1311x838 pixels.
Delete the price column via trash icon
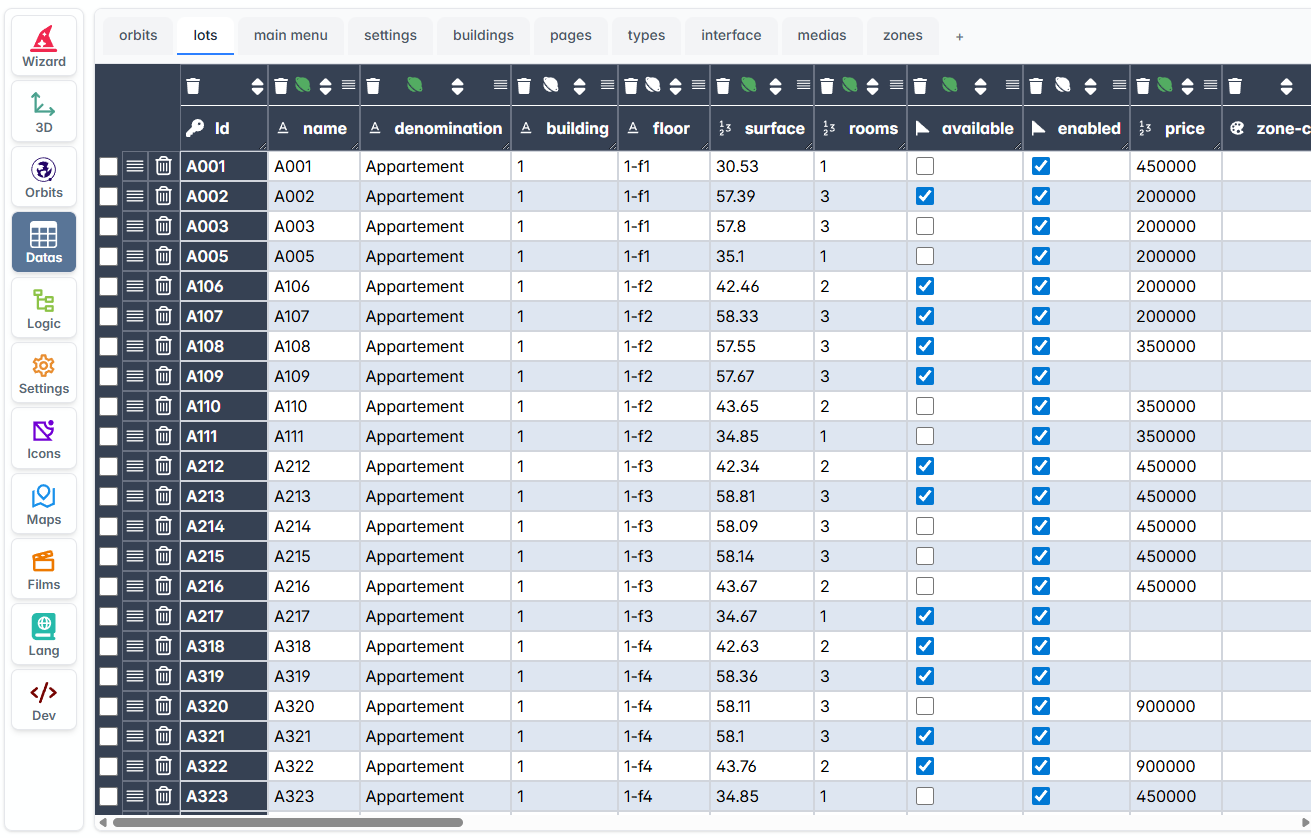(x=1143, y=86)
